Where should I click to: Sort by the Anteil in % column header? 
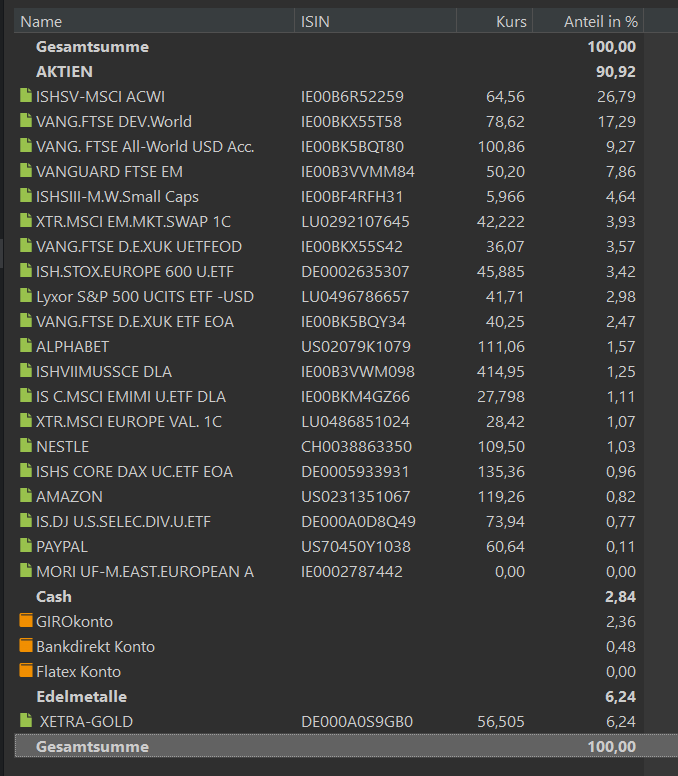click(x=588, y=21)
